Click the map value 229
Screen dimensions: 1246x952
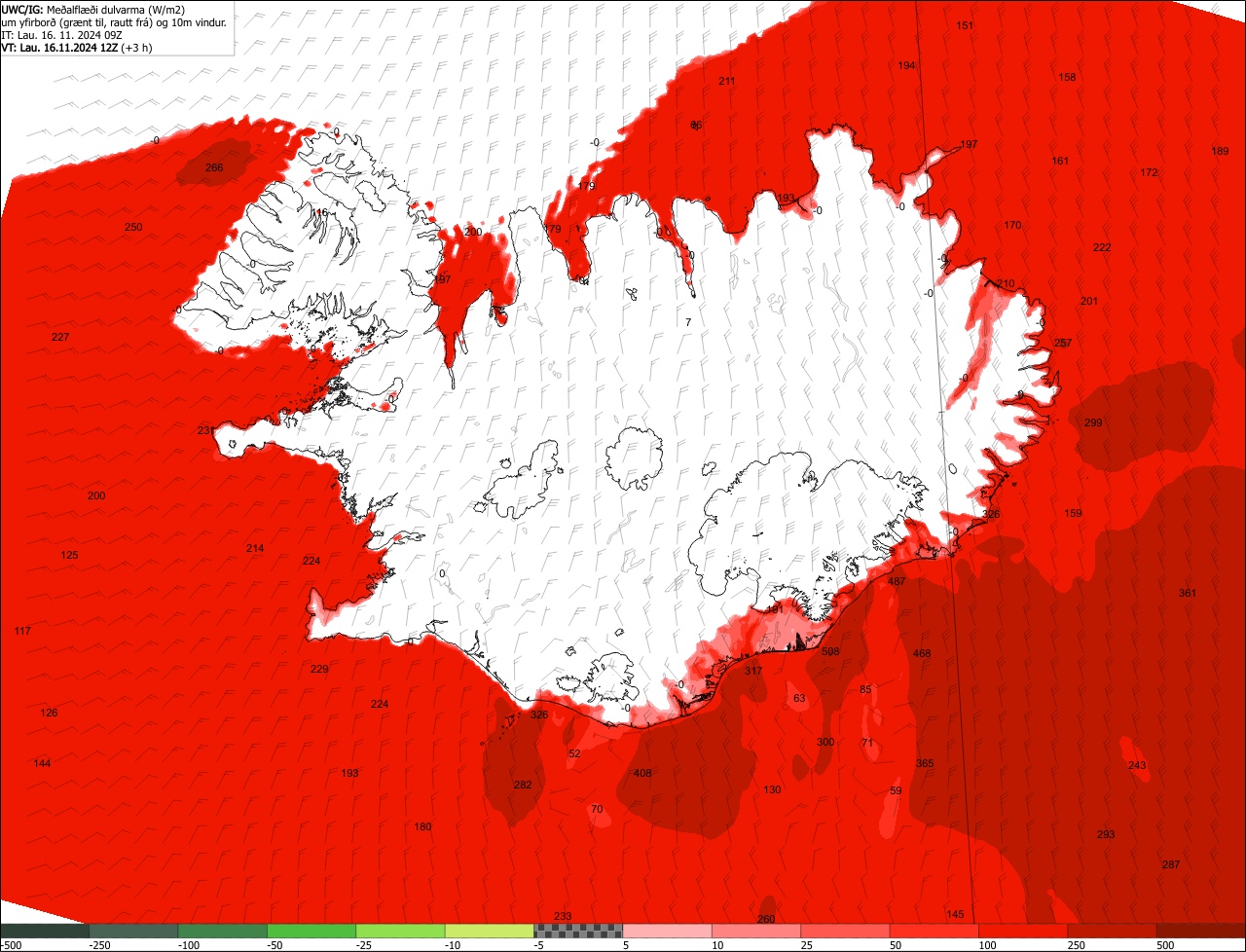[319, 669]
